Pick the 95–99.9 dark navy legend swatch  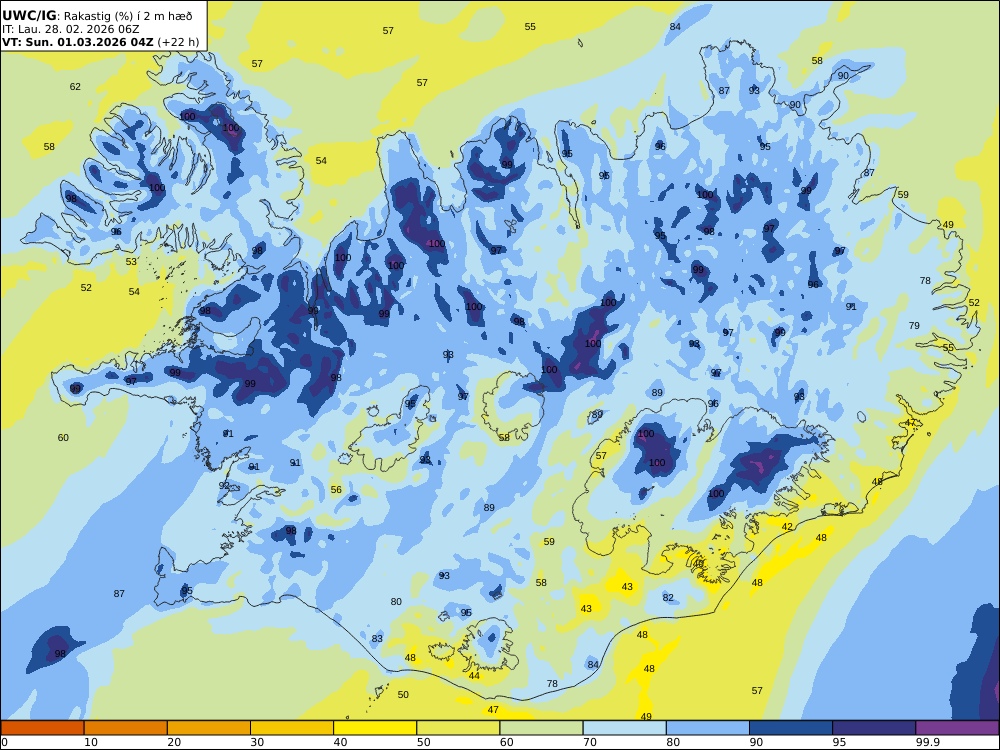pos(874,728)
